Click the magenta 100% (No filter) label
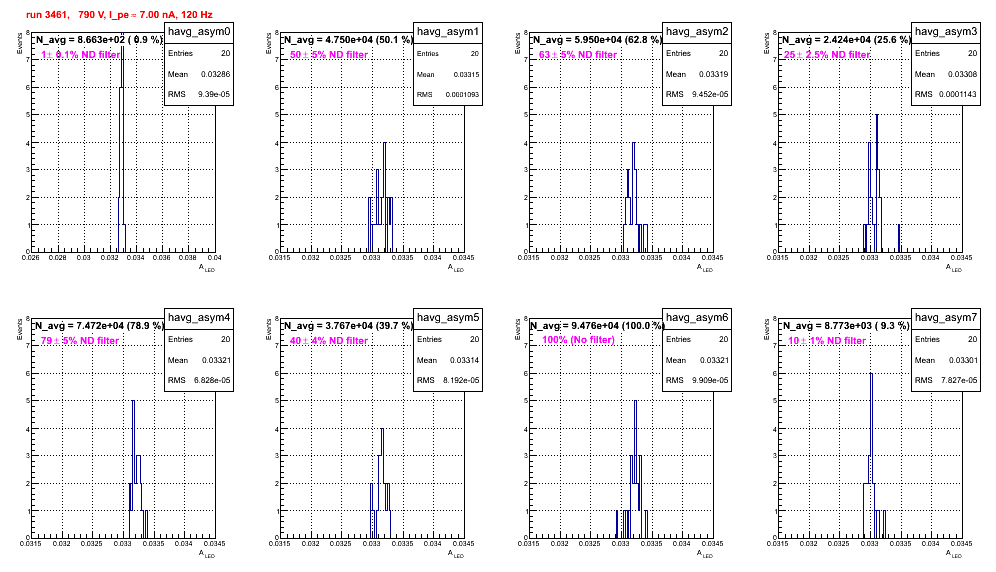The image size is (996, 572). (578, 340)
